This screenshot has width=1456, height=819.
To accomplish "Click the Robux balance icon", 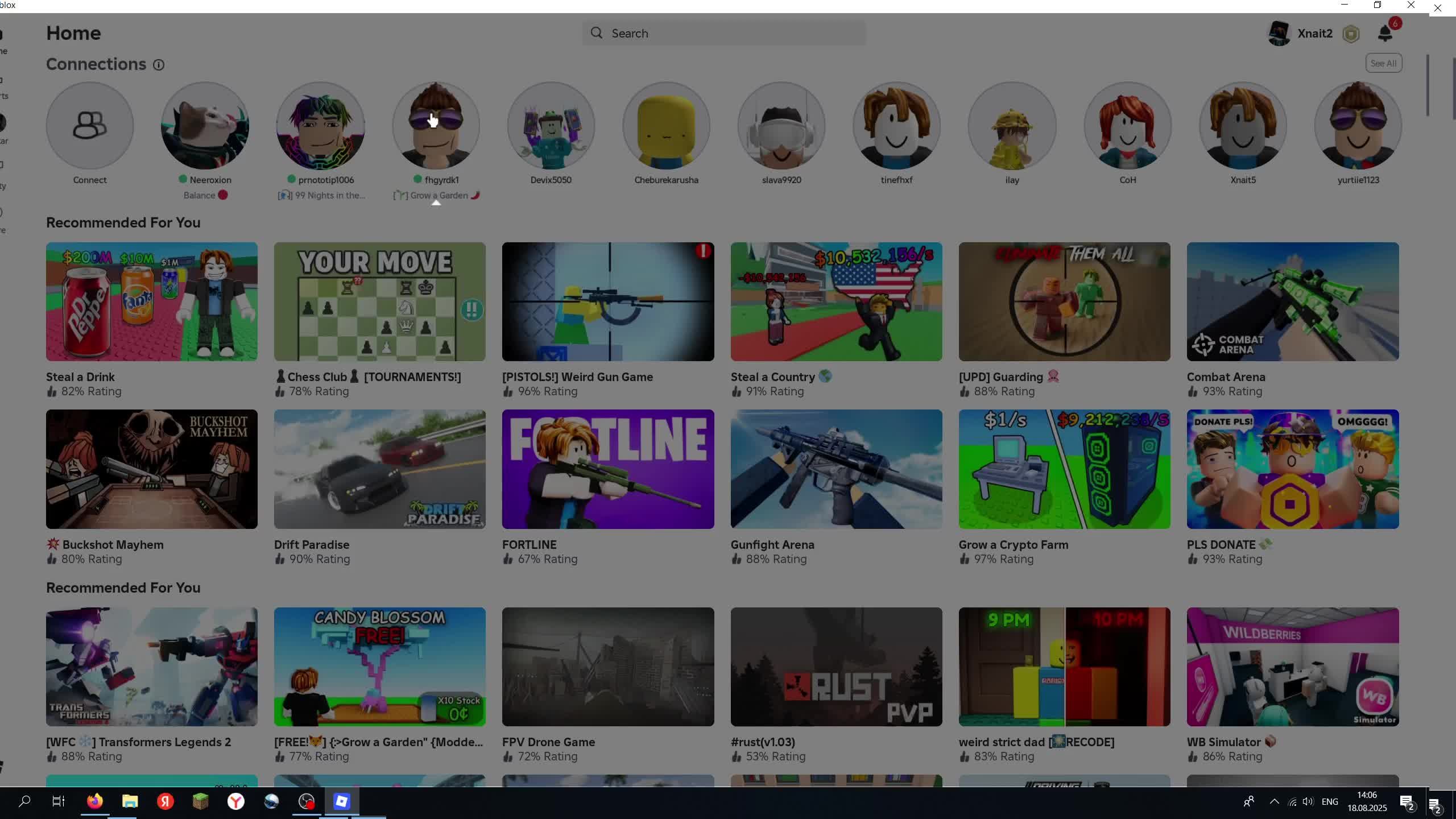I will point(1351,34).
